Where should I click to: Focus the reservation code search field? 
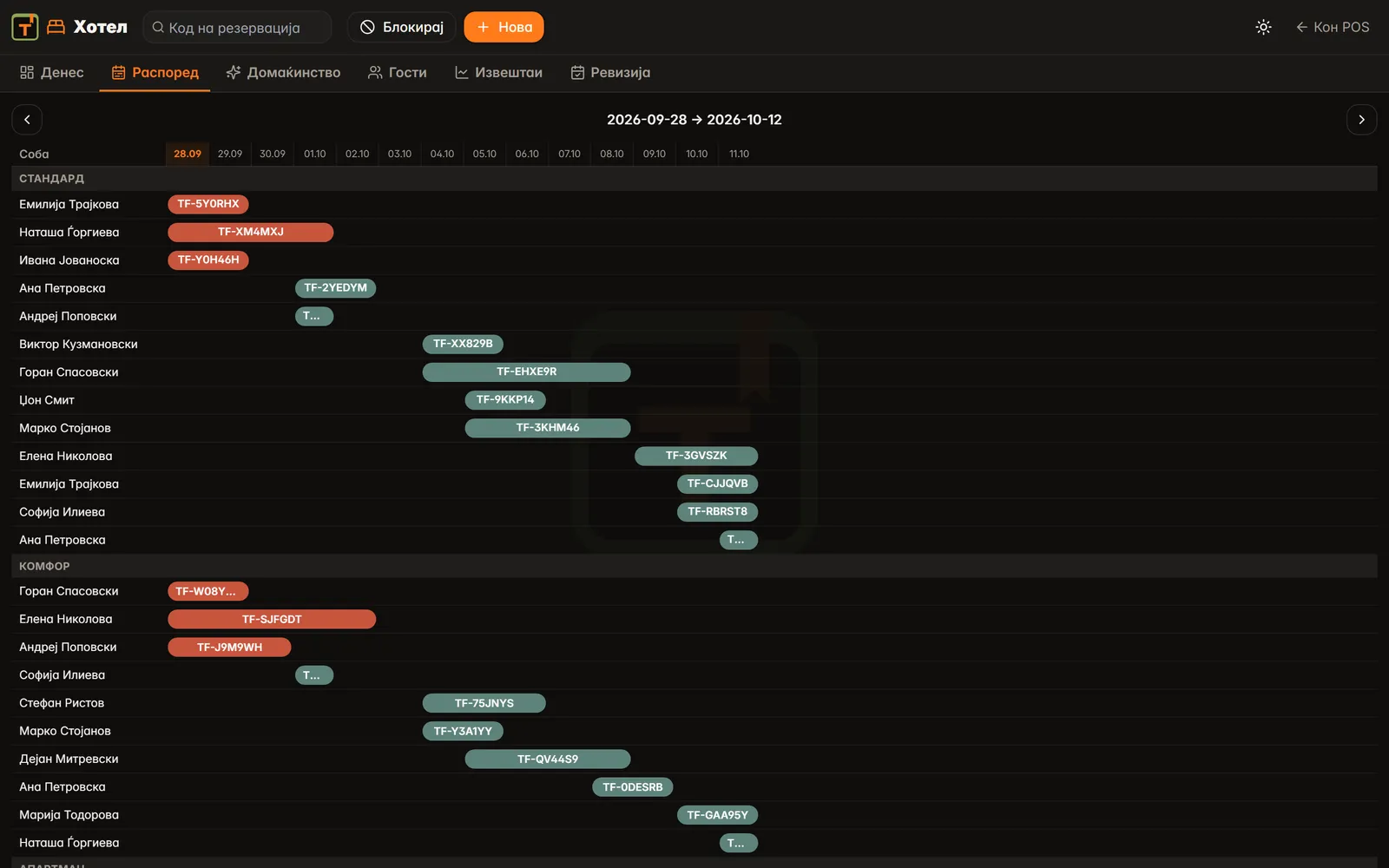237,27
